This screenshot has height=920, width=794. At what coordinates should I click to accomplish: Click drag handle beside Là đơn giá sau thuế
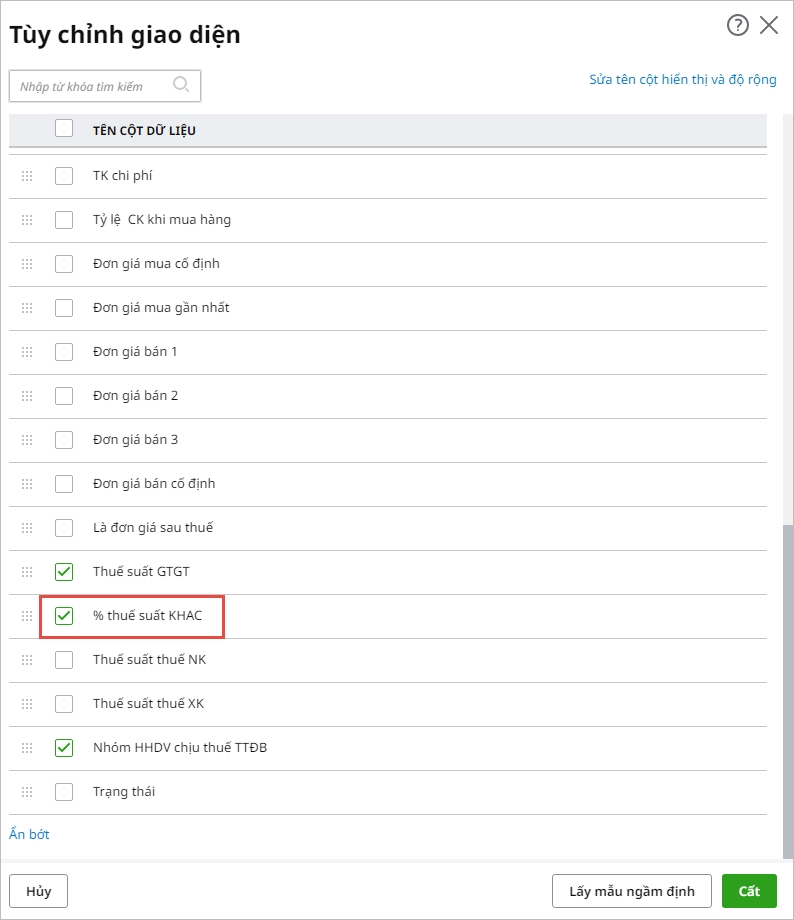click(27, 528)
